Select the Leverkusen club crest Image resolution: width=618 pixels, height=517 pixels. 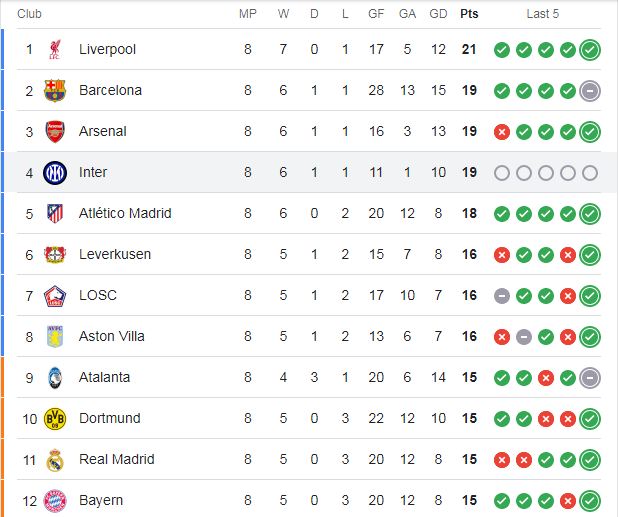55,255
